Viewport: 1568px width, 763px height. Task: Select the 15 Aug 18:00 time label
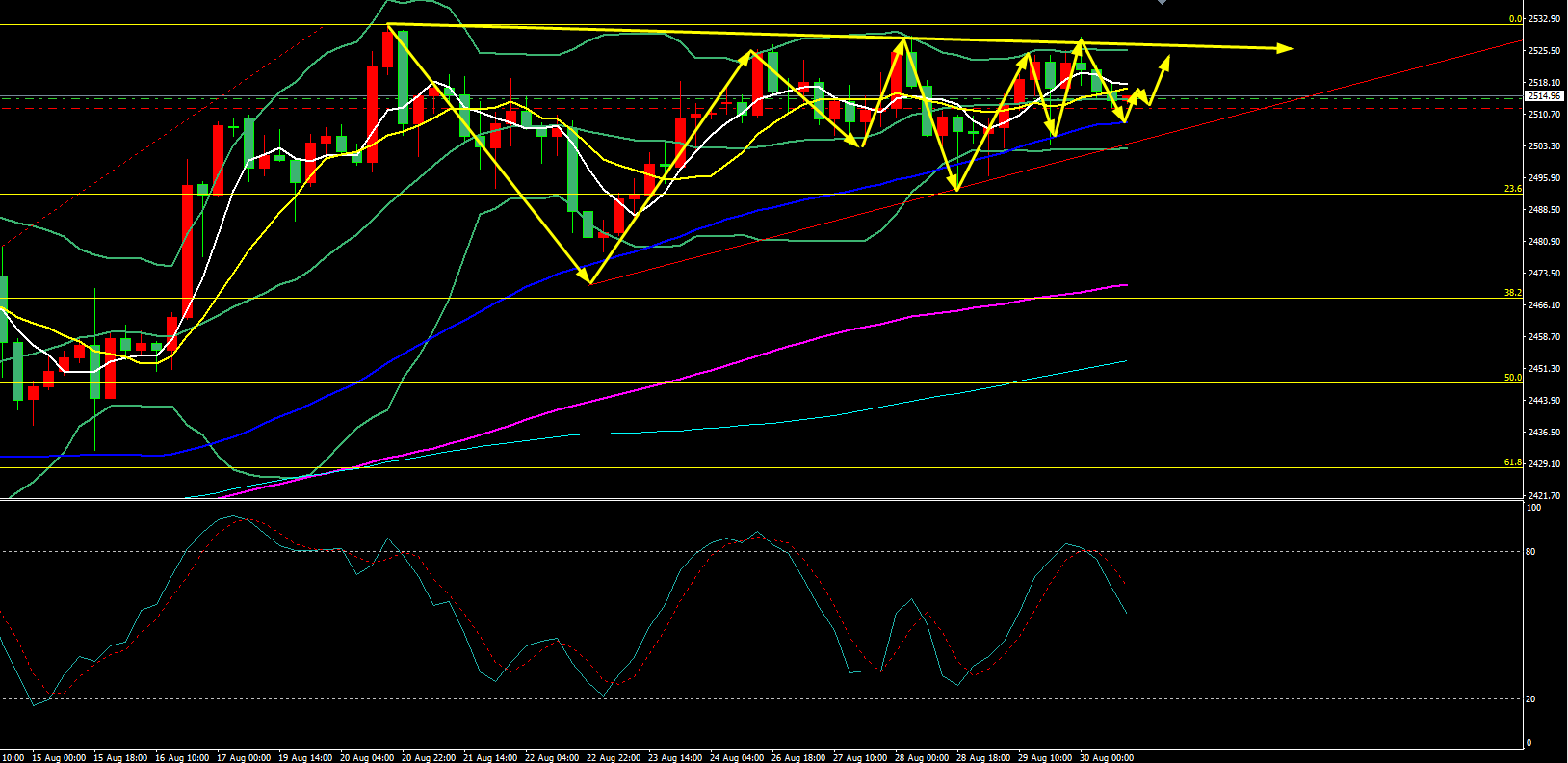(x=120, y=758)
